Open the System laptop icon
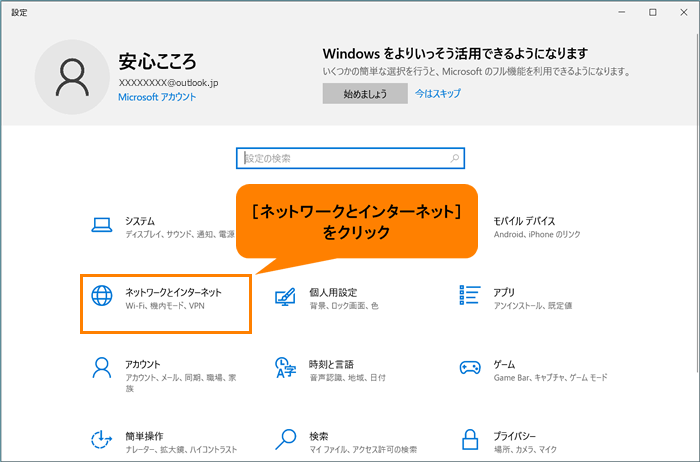The image size is (700, 462). point(102,225)
